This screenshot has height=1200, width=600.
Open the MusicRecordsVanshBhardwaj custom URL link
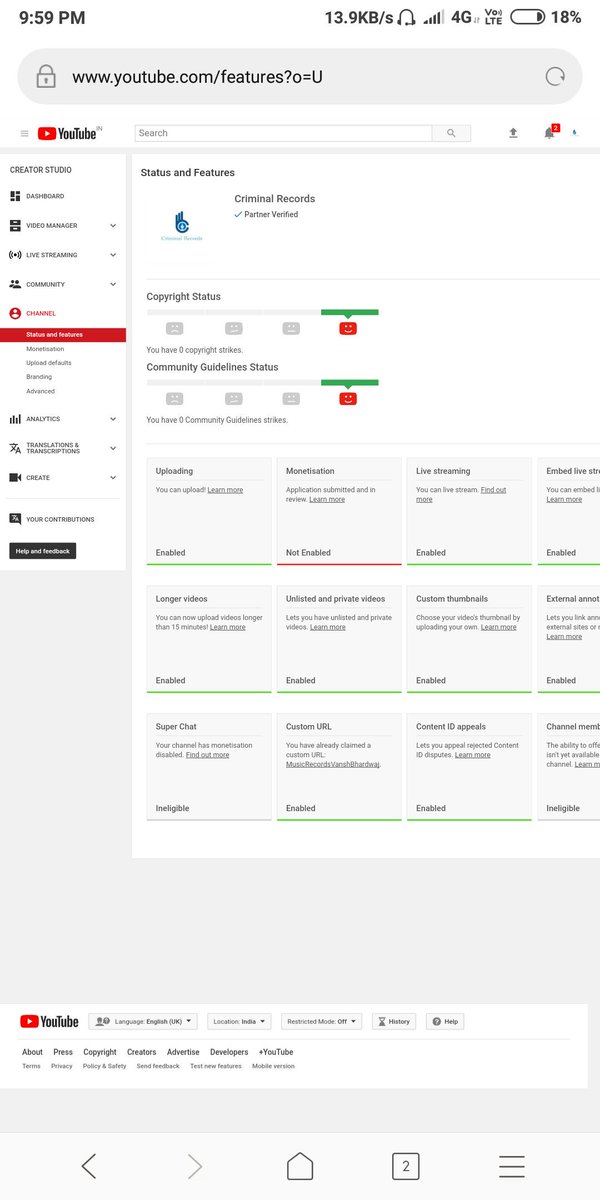coord(333,764)
